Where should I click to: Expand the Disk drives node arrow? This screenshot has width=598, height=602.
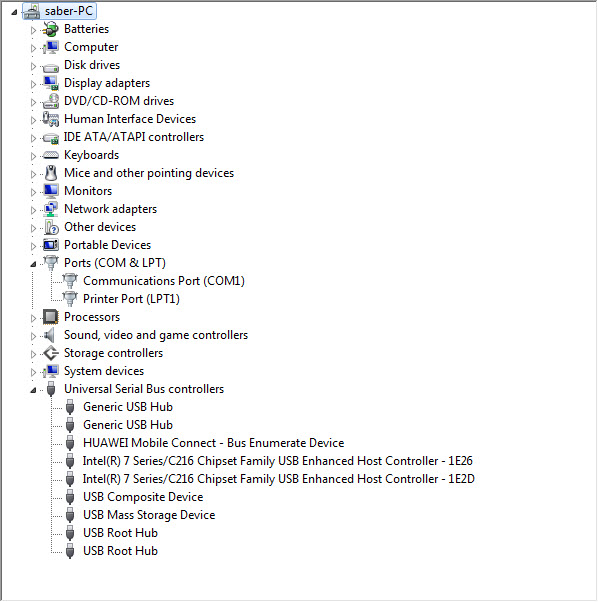point(33,66)
